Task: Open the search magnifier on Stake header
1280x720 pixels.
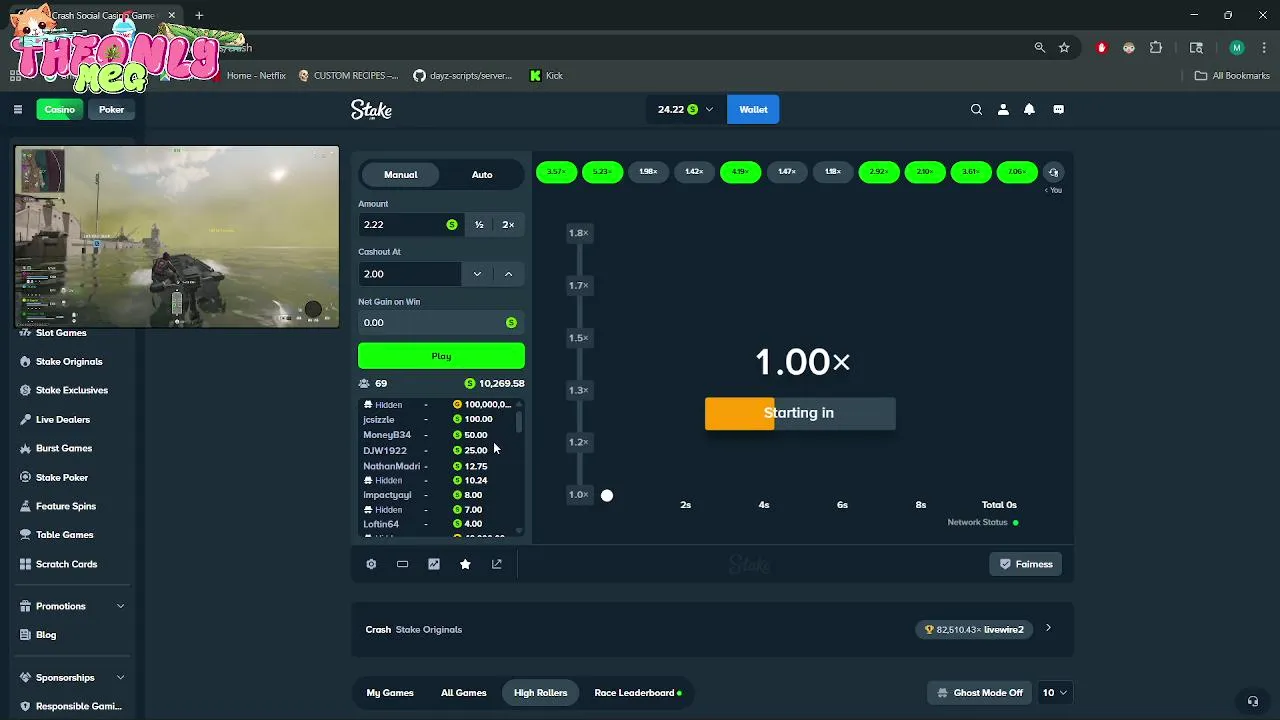Action: coord(976,110)
